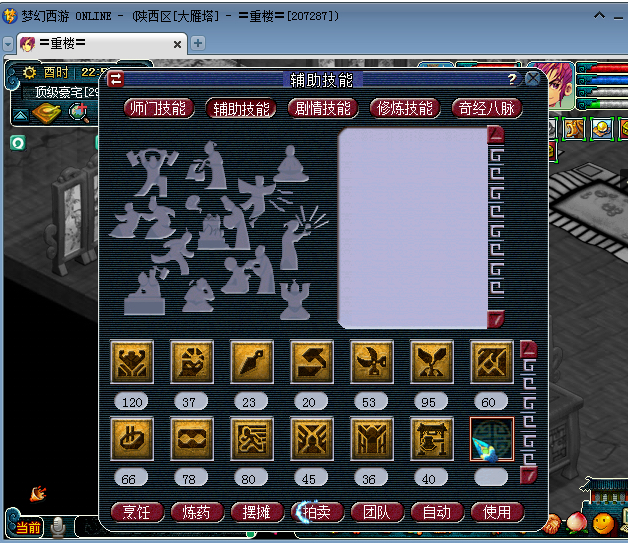Click the 烹饪 button

(x=137, y=512)
